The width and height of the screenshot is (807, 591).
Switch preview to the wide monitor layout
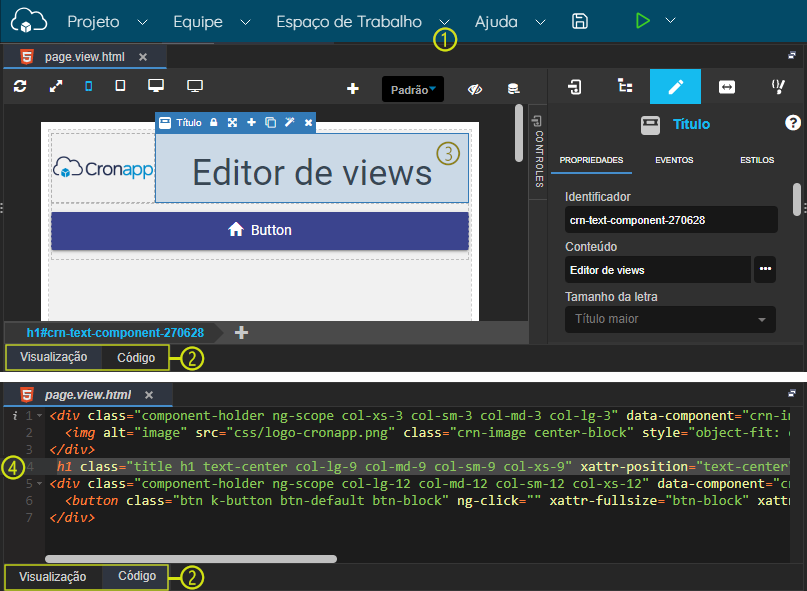(x=195, y=85)
